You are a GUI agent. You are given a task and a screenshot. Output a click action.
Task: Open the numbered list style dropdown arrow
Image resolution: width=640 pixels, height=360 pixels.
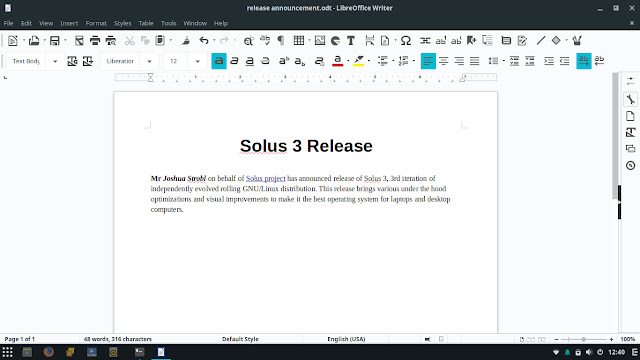click(414, 61)
